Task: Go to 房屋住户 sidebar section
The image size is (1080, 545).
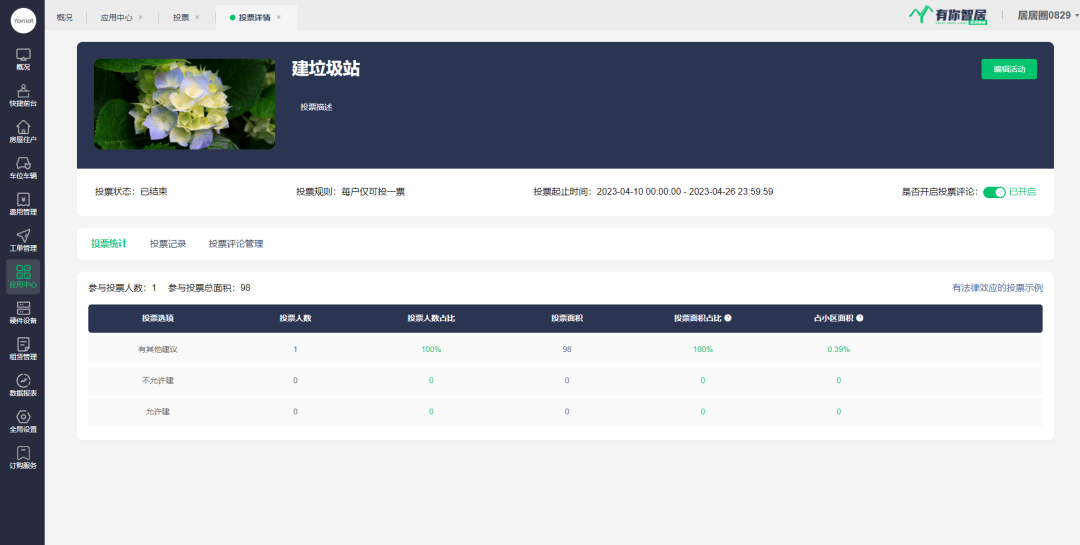Action: point(22,131)
